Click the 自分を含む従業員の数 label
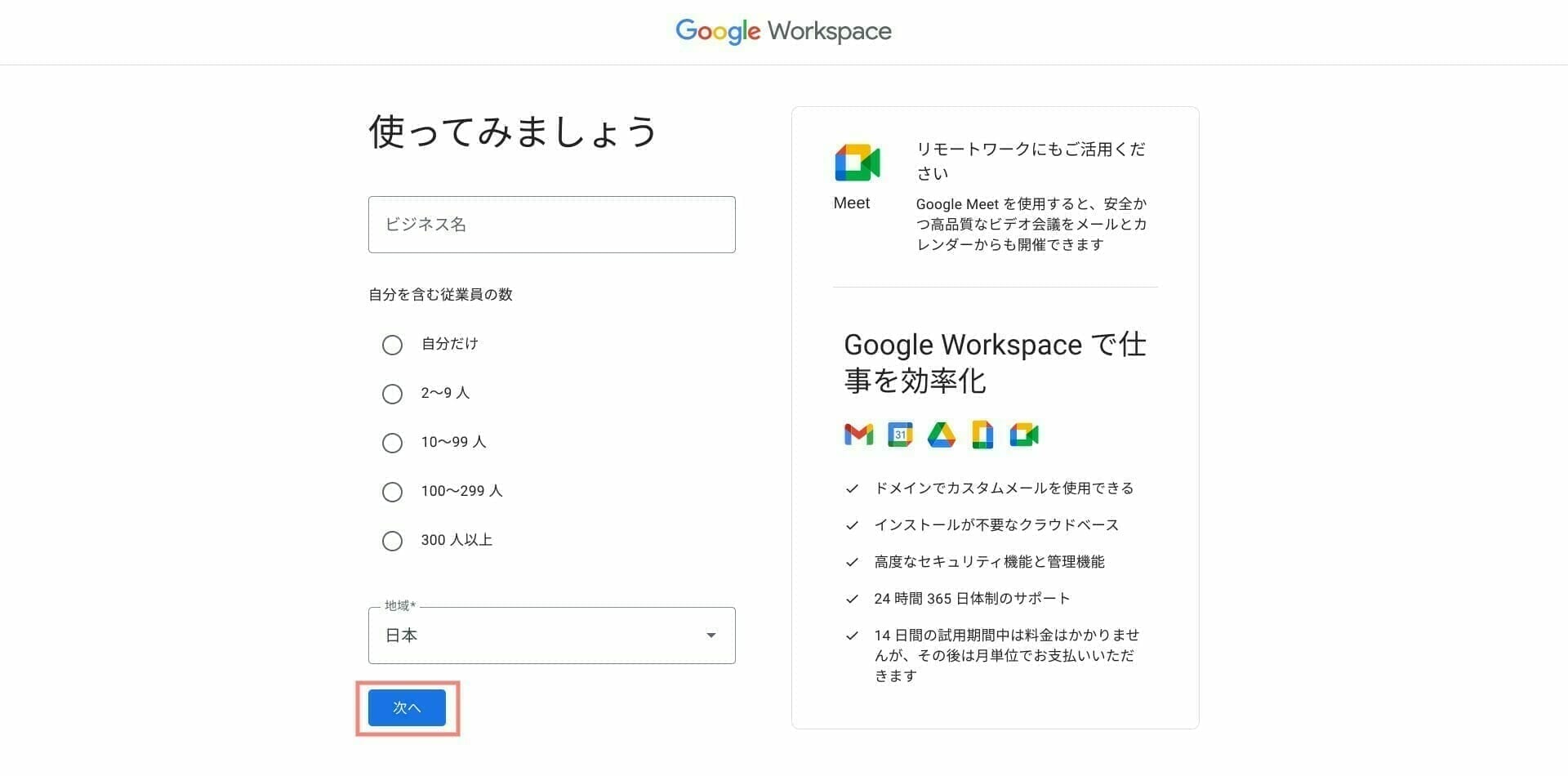The width and height of the screenshot is (1568, 776). 440,294
